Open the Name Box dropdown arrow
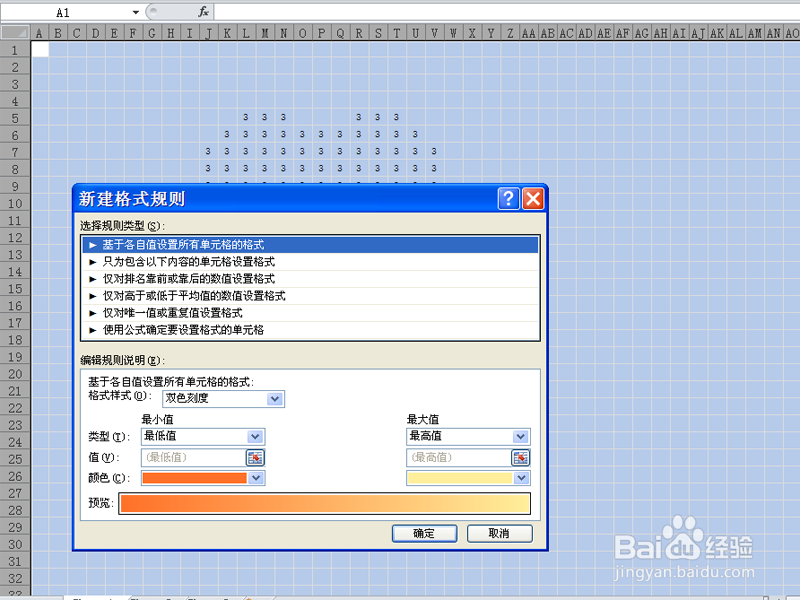800x600 pixels. [138, 12]
